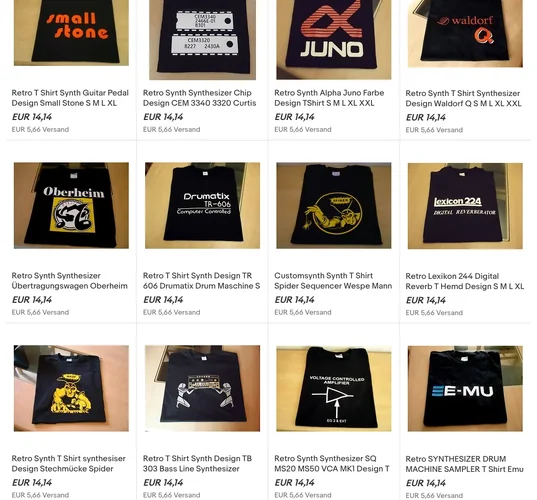
Task: Open 'Retro Synth Synthesizer Chip Design CEM' listing
Action: pyautogui.click(x=200, y=98)
